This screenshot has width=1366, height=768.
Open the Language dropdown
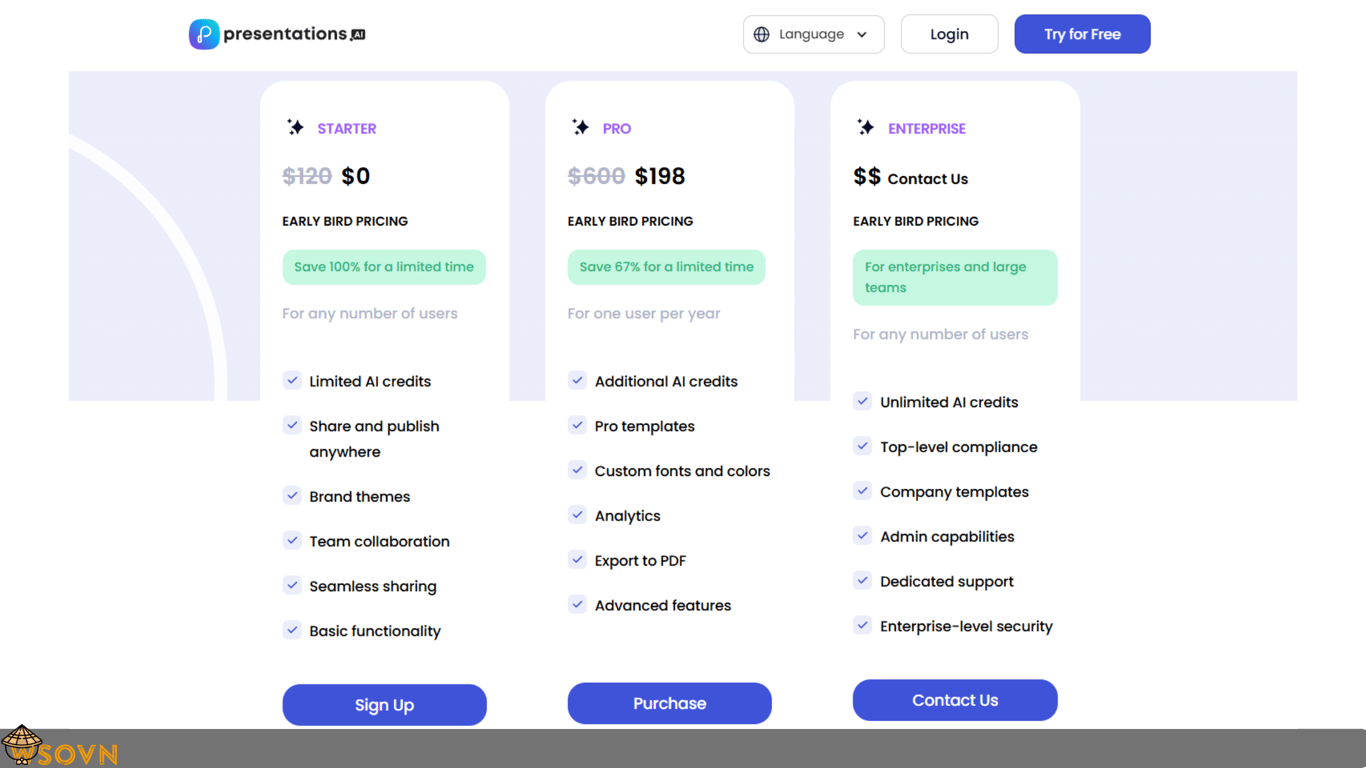click(x=813, y=34)
